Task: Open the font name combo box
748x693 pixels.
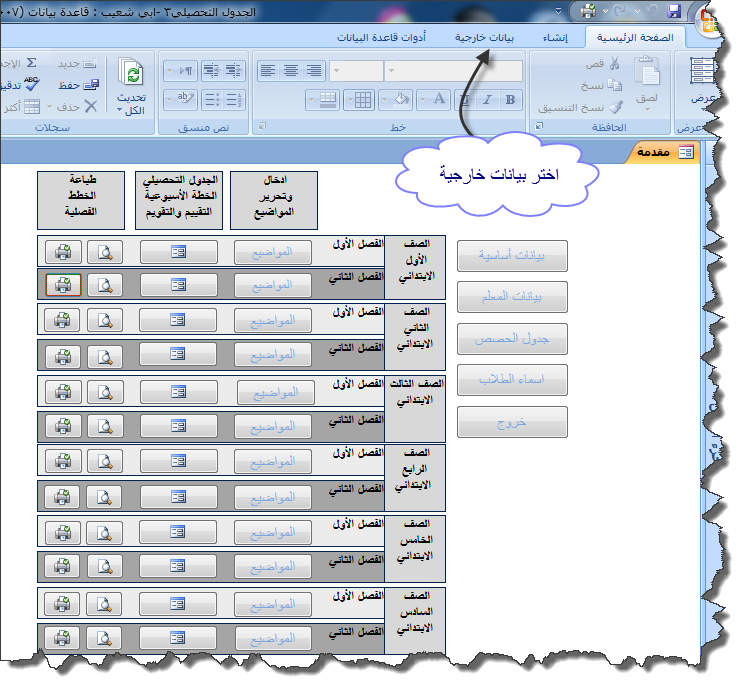Action: 455,71
